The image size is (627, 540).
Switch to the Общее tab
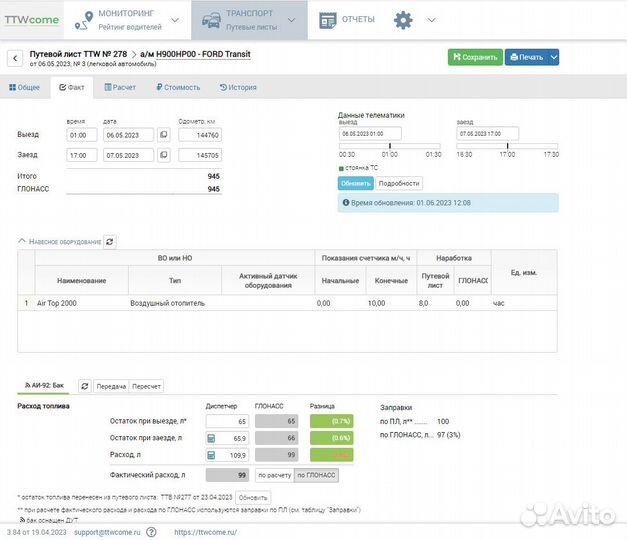(24, 87)
